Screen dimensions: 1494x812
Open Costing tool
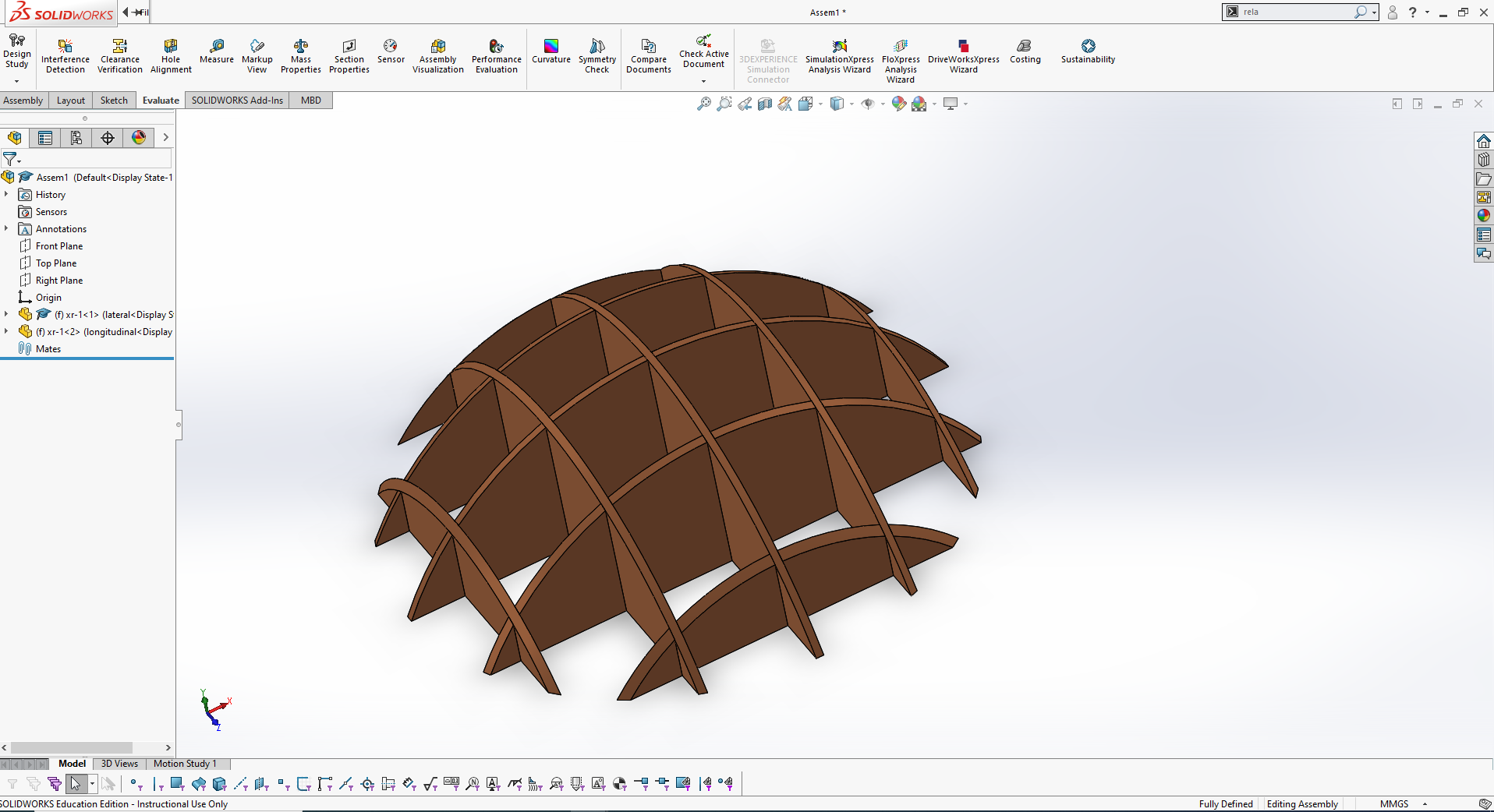point(1025,51)
